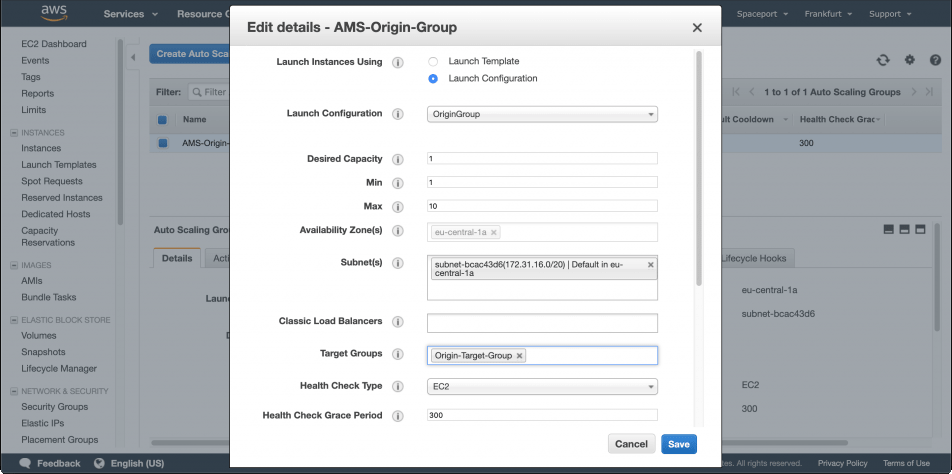Go to the last page of results
Image resolution: width=952 pixels, height=474 pixels.
929,92
